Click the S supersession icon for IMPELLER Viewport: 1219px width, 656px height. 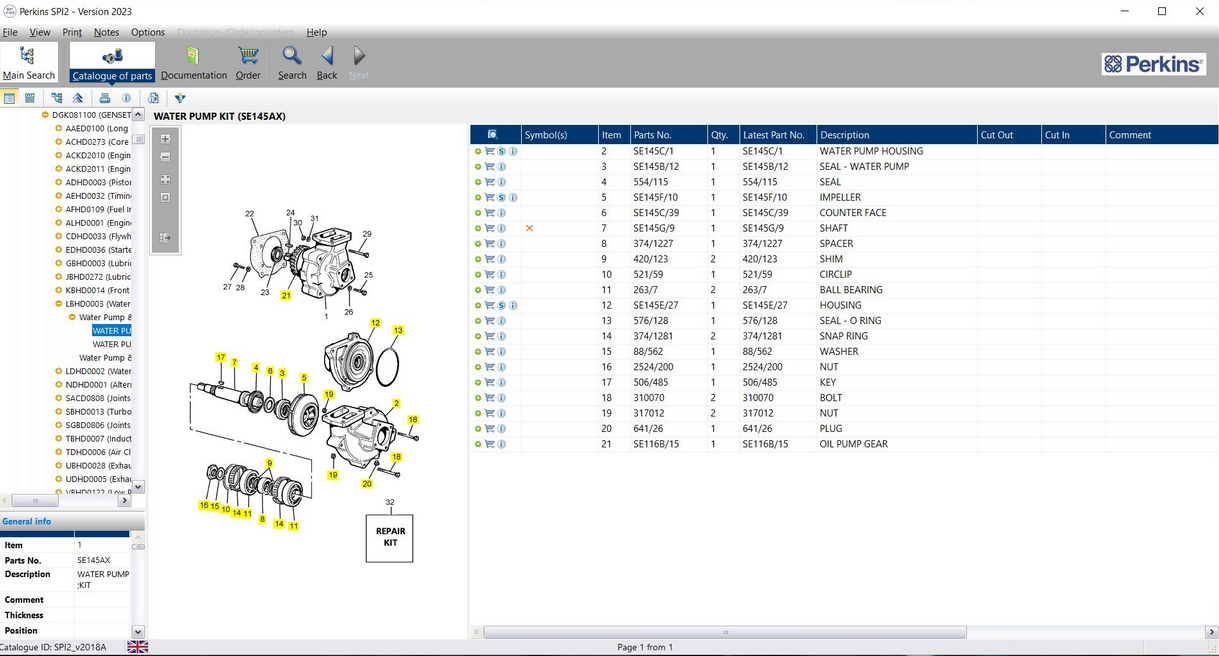[x=501, y=198]
